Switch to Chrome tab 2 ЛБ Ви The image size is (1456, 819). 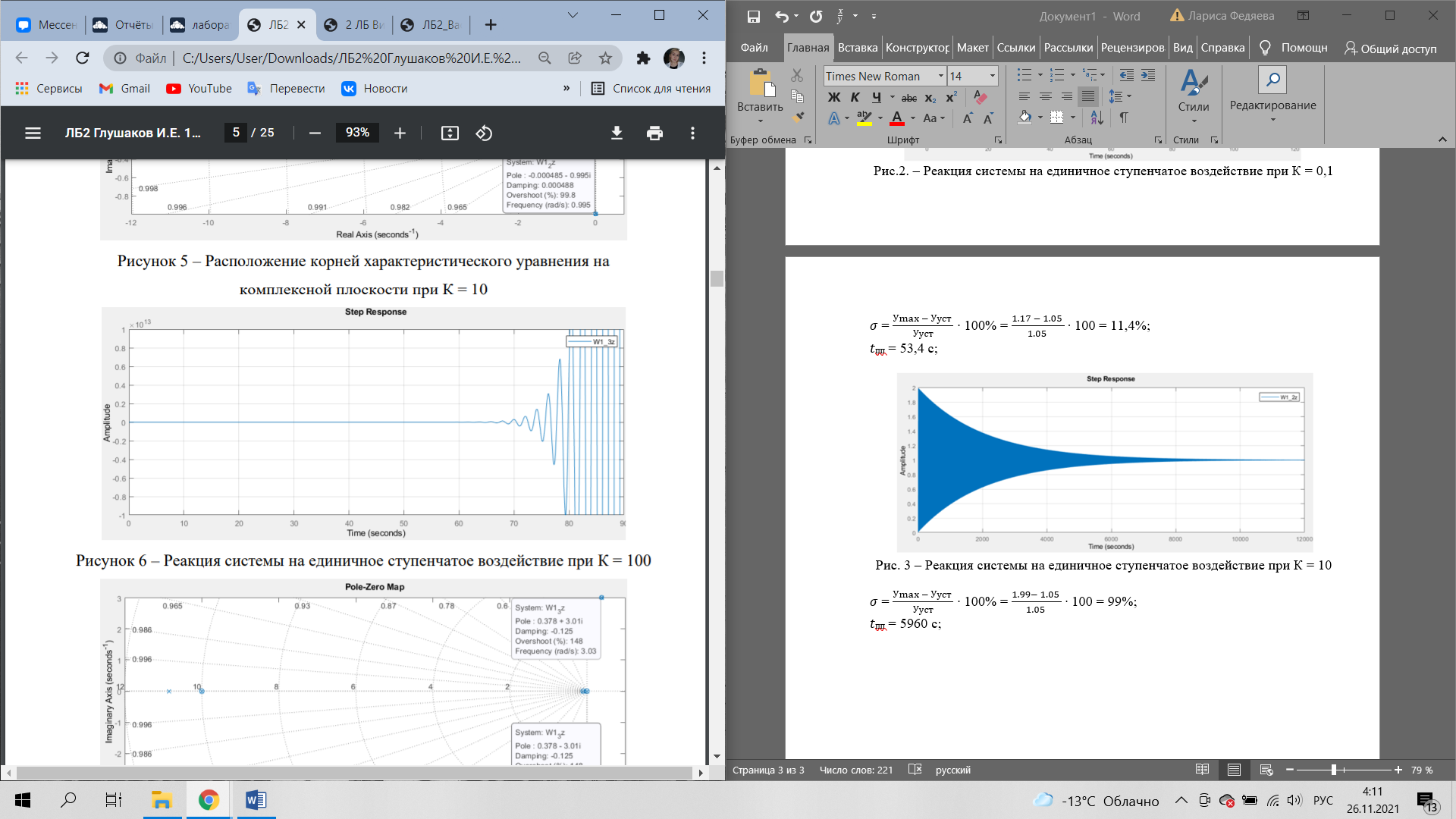pyautogui.click(x=355, y=25)
